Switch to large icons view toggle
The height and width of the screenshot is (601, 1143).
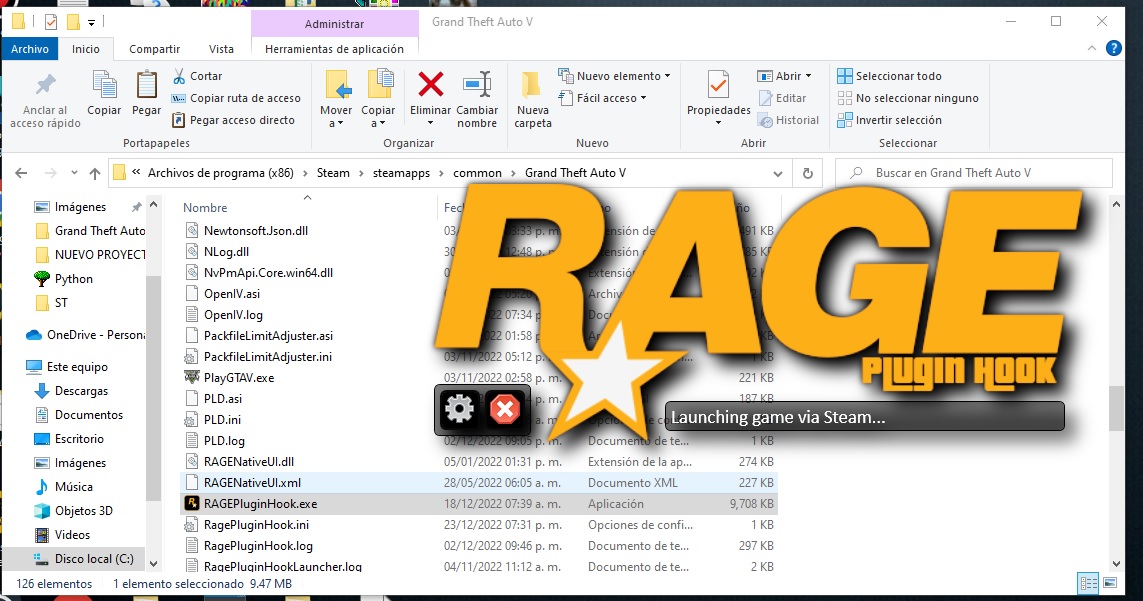coord(1108,583)
